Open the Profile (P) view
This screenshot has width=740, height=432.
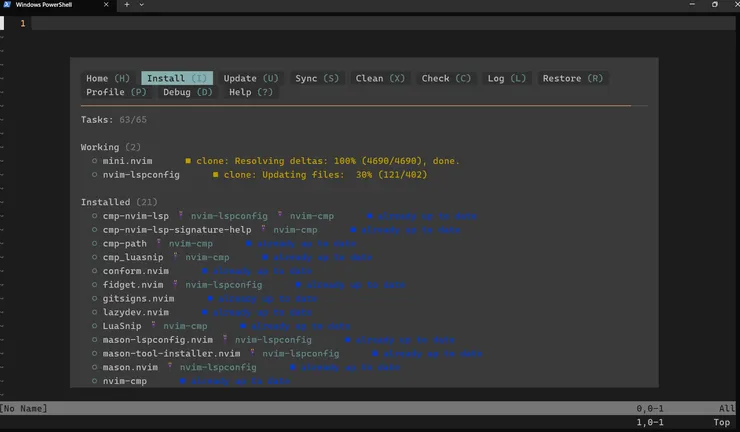pos(116,92)
